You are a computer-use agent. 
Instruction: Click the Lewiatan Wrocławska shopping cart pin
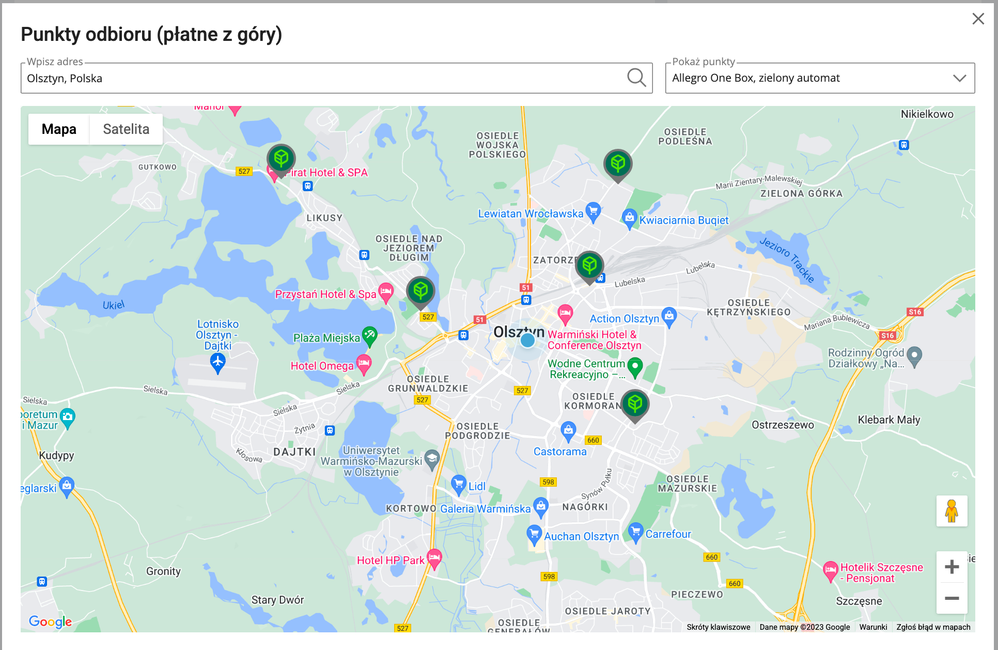pyautogui.click(x=593, y=212)
